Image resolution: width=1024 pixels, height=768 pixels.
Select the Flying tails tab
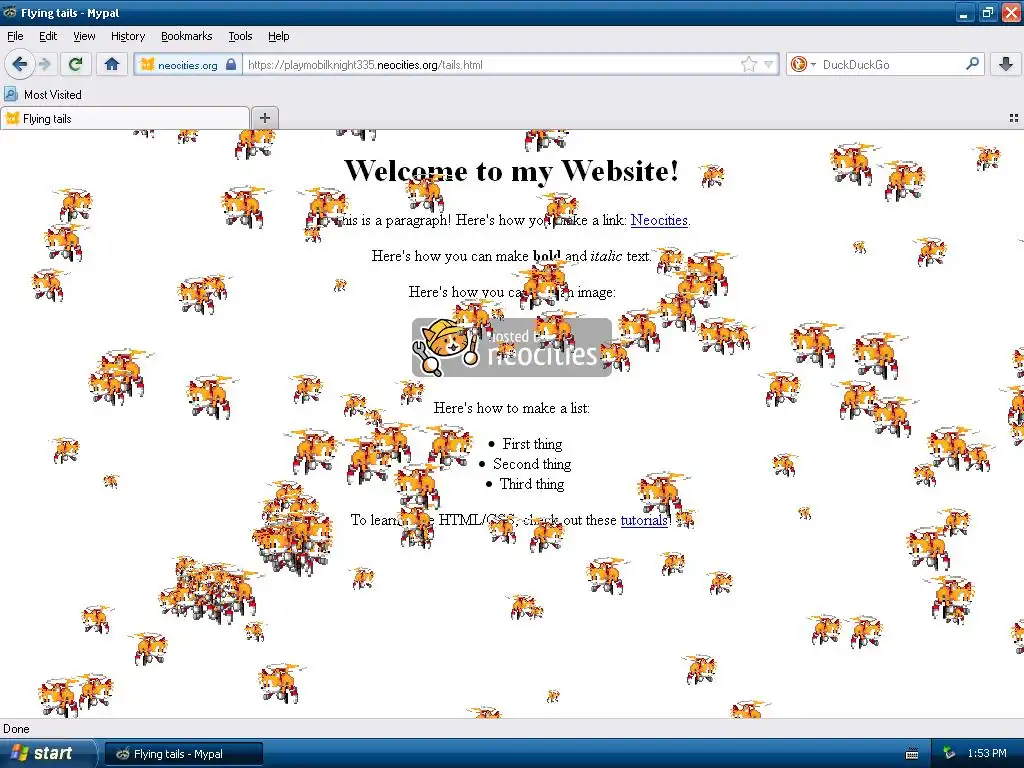tap(125, 118)
